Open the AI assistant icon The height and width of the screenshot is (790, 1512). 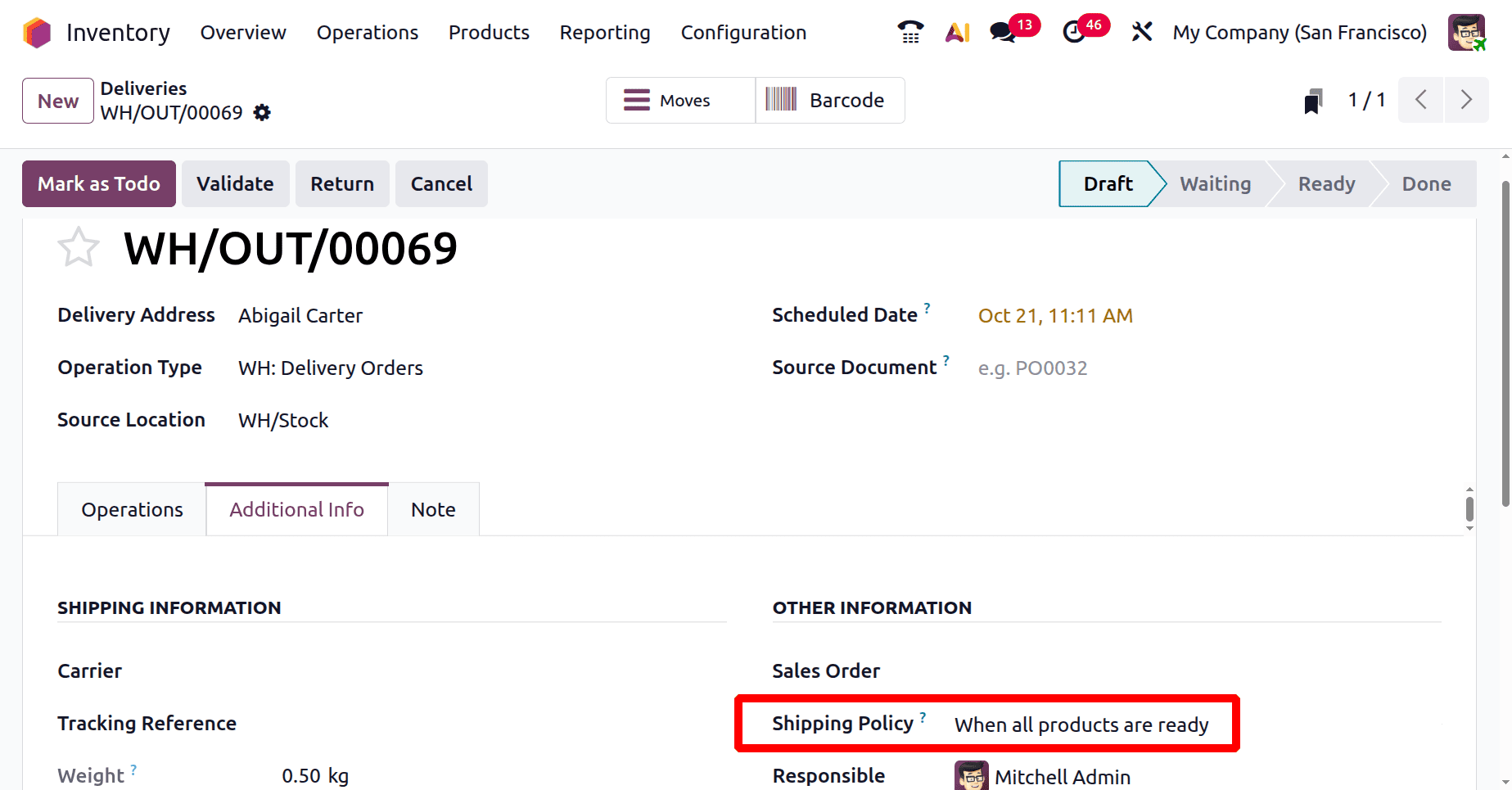click(x=957, y=33)
